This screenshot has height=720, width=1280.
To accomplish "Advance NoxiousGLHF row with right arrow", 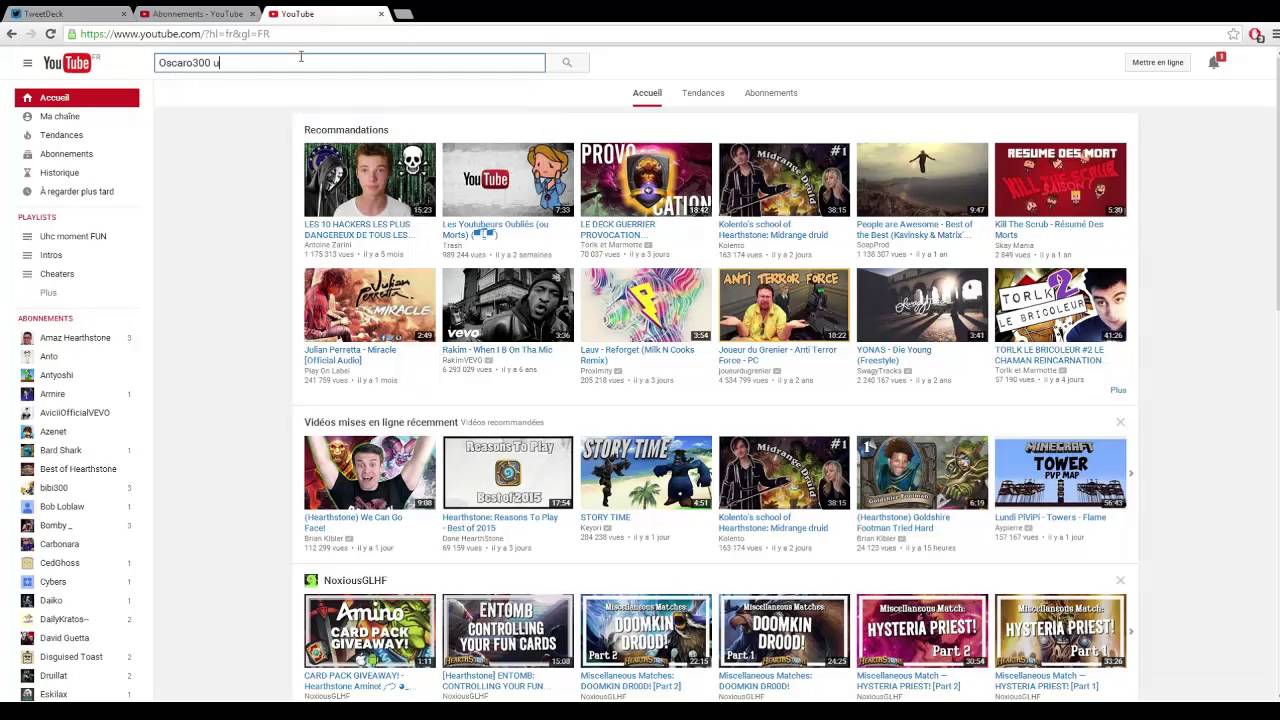I will (1131, 631).
